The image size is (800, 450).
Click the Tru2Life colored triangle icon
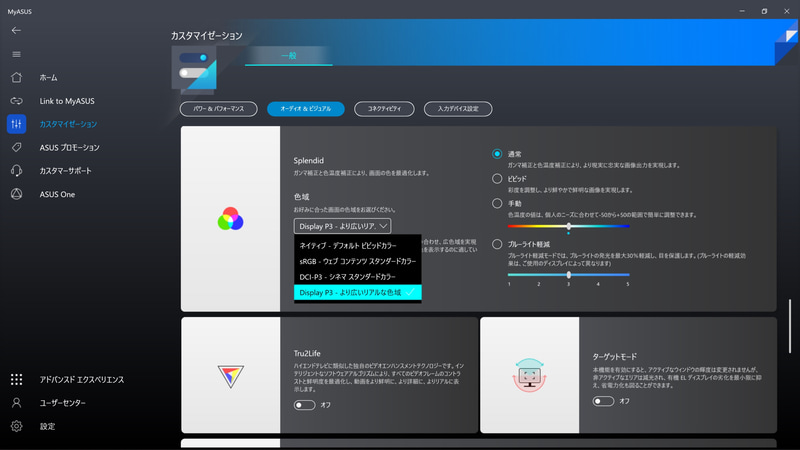tap(231, 377)
